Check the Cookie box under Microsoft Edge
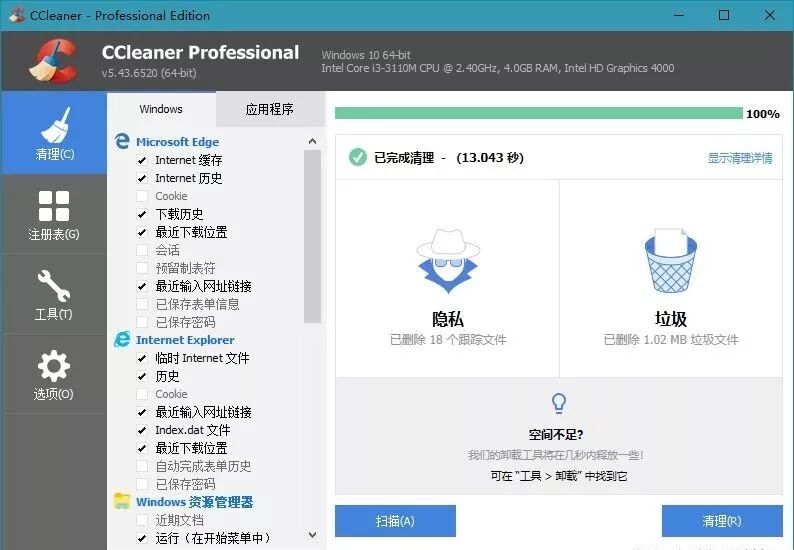 (142, 196)
